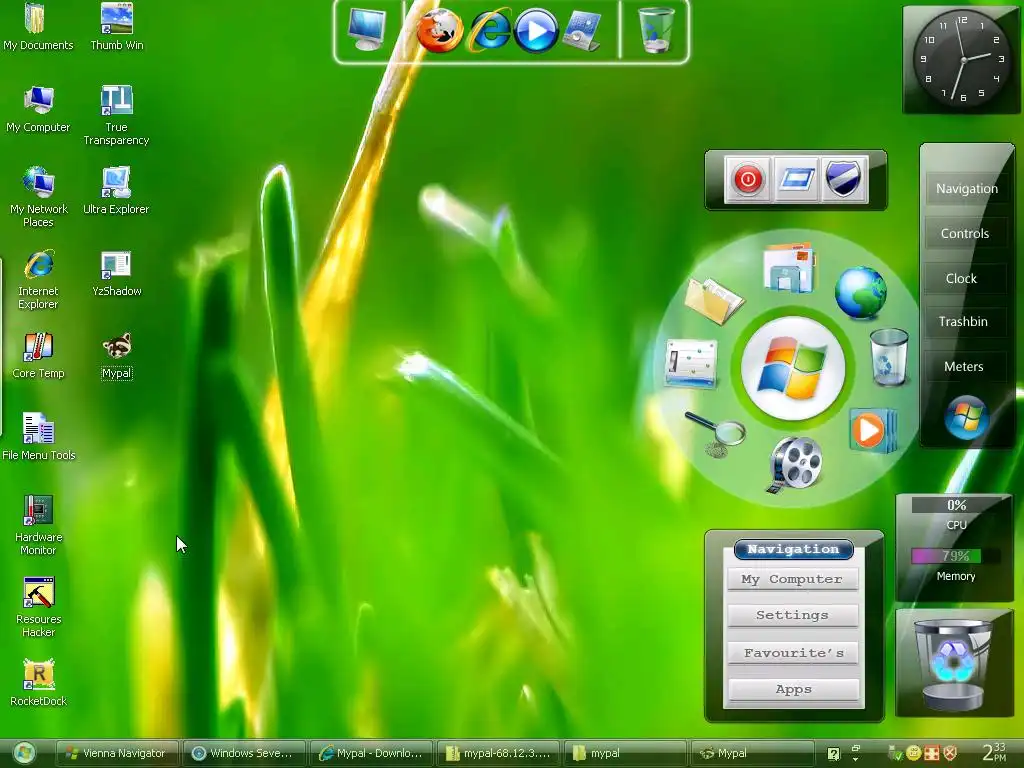
Task: Switch to Mypal browser taskbar item
Action: tap(751, 753)
